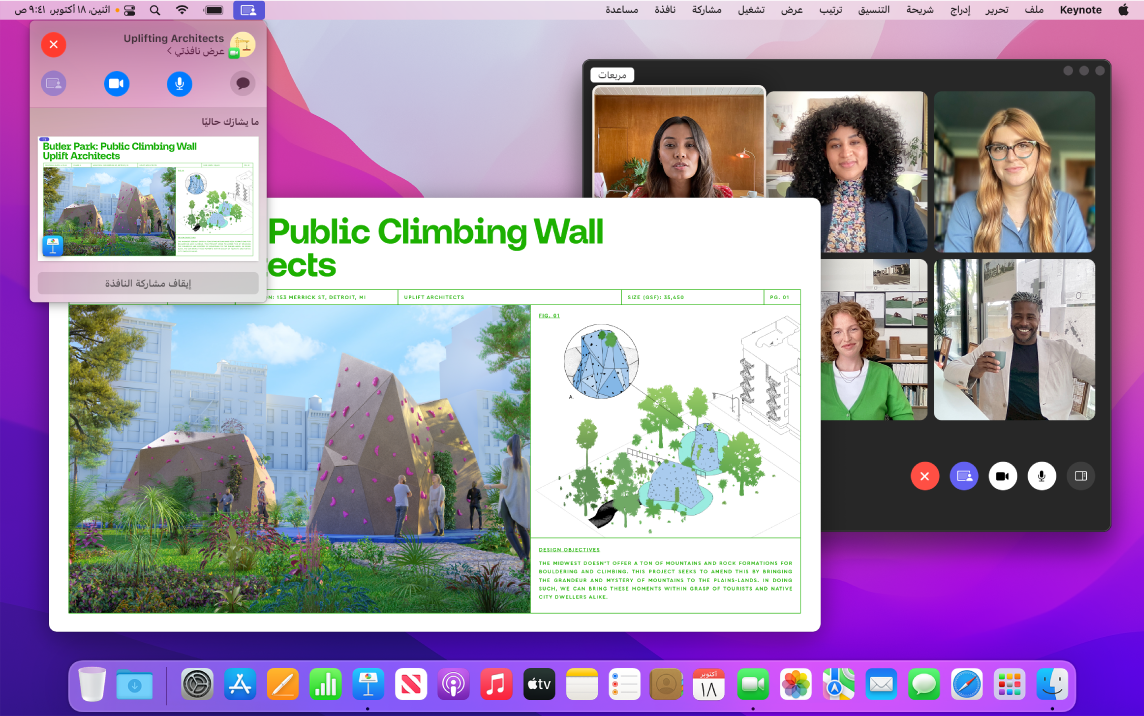This screenshot has height=716, width=1144.
Task: Open the Calendar app showing أكتوبر in the Dock
Action: click(x=710, y=685)
